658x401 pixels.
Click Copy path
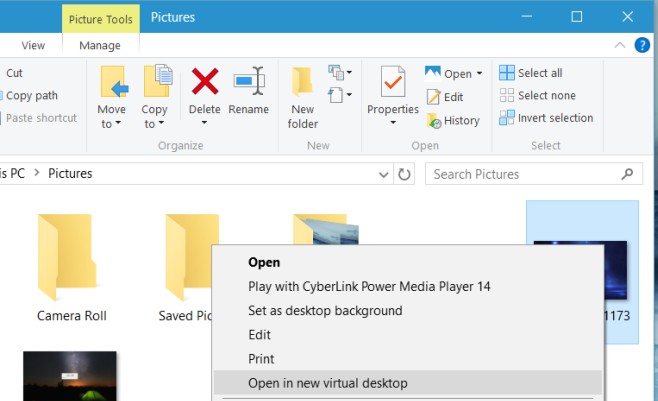click(31, 96)
